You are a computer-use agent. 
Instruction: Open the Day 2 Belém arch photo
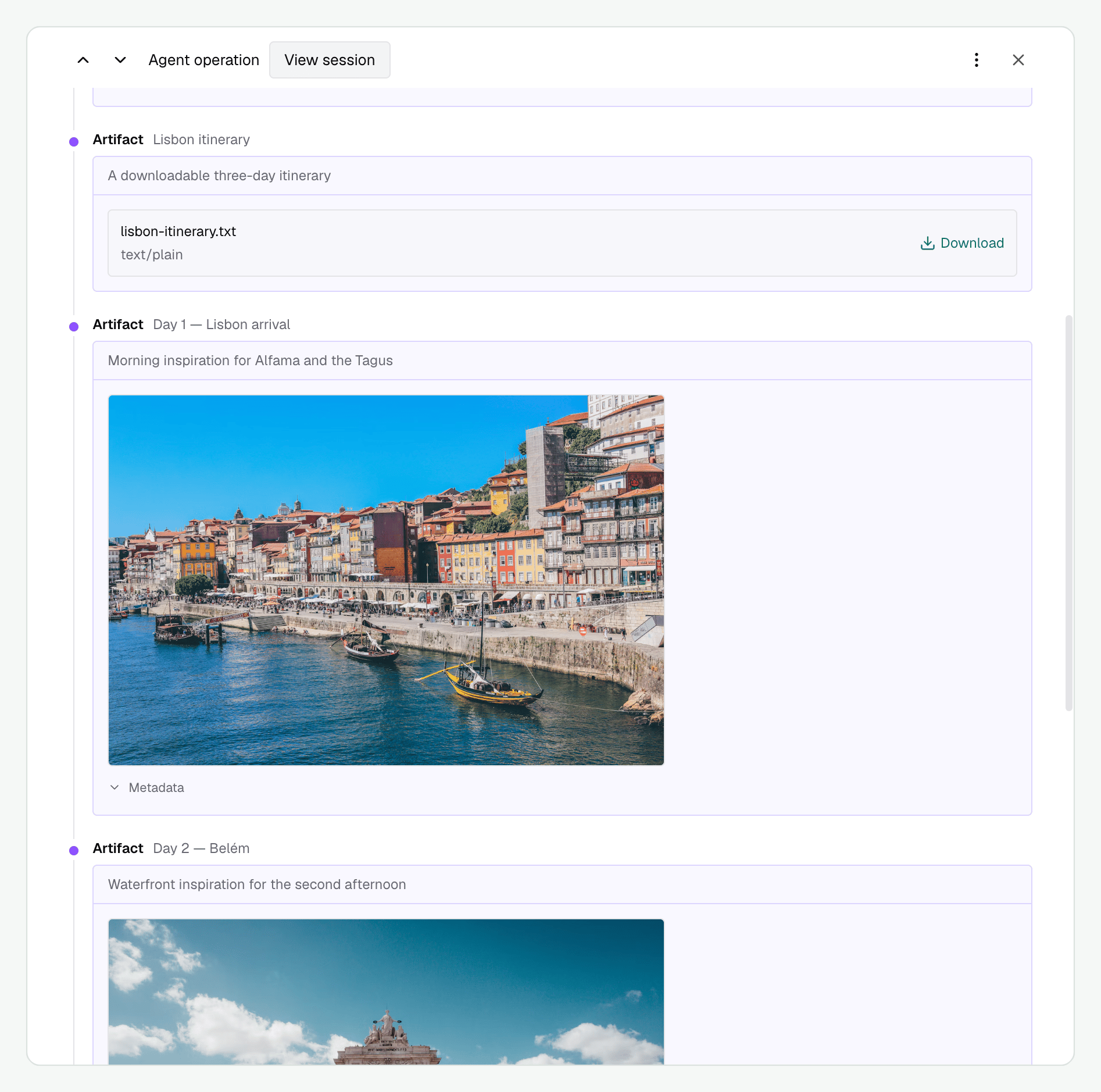click(386, 992)
